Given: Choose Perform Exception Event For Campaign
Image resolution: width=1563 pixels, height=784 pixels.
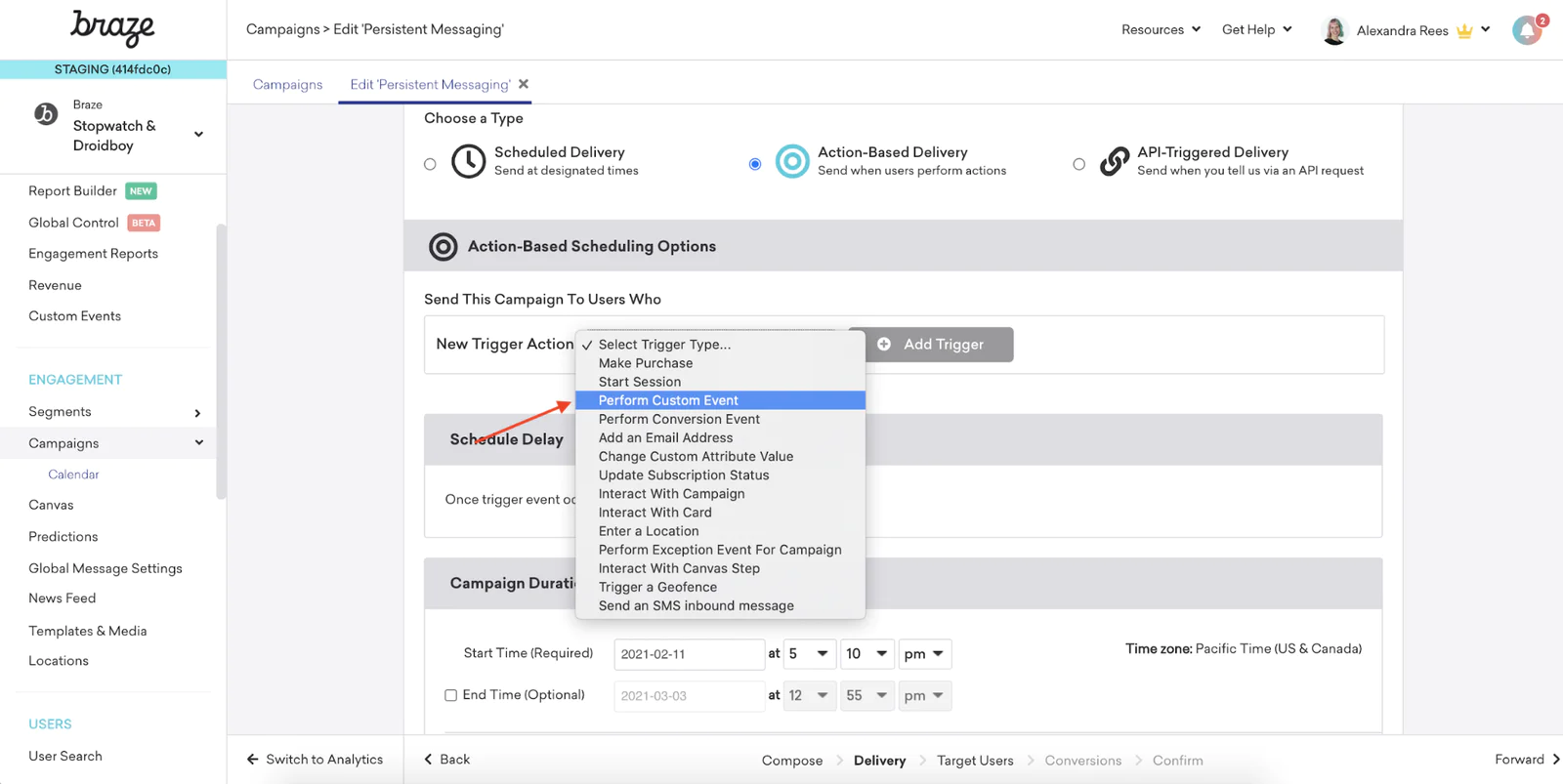Looking at the screenshot, I should (x=720, y=549).
